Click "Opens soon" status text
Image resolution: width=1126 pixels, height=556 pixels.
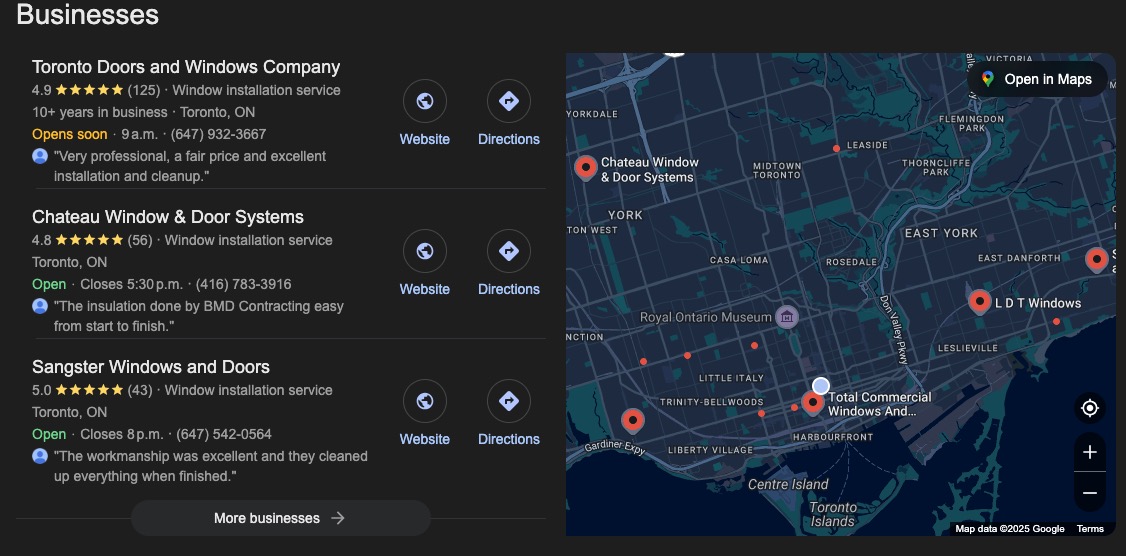coord(70,134)
